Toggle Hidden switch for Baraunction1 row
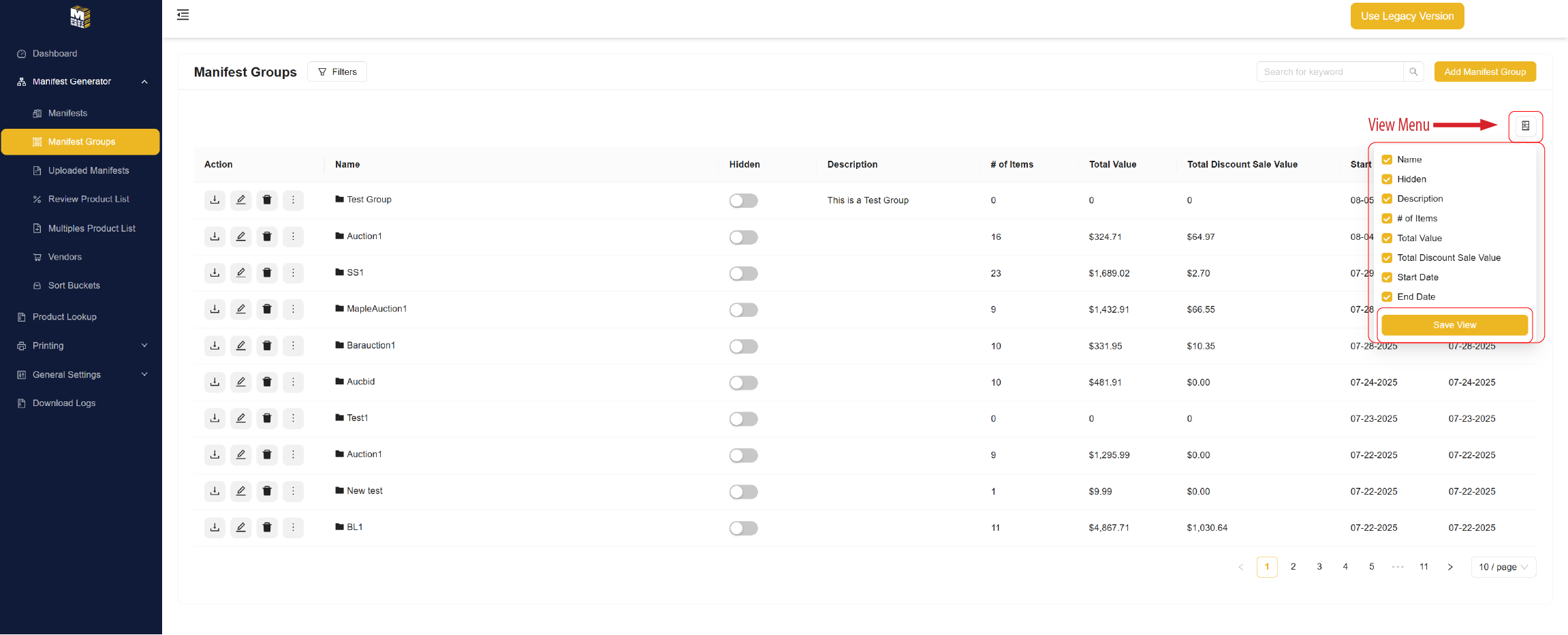 pos(743,346)
